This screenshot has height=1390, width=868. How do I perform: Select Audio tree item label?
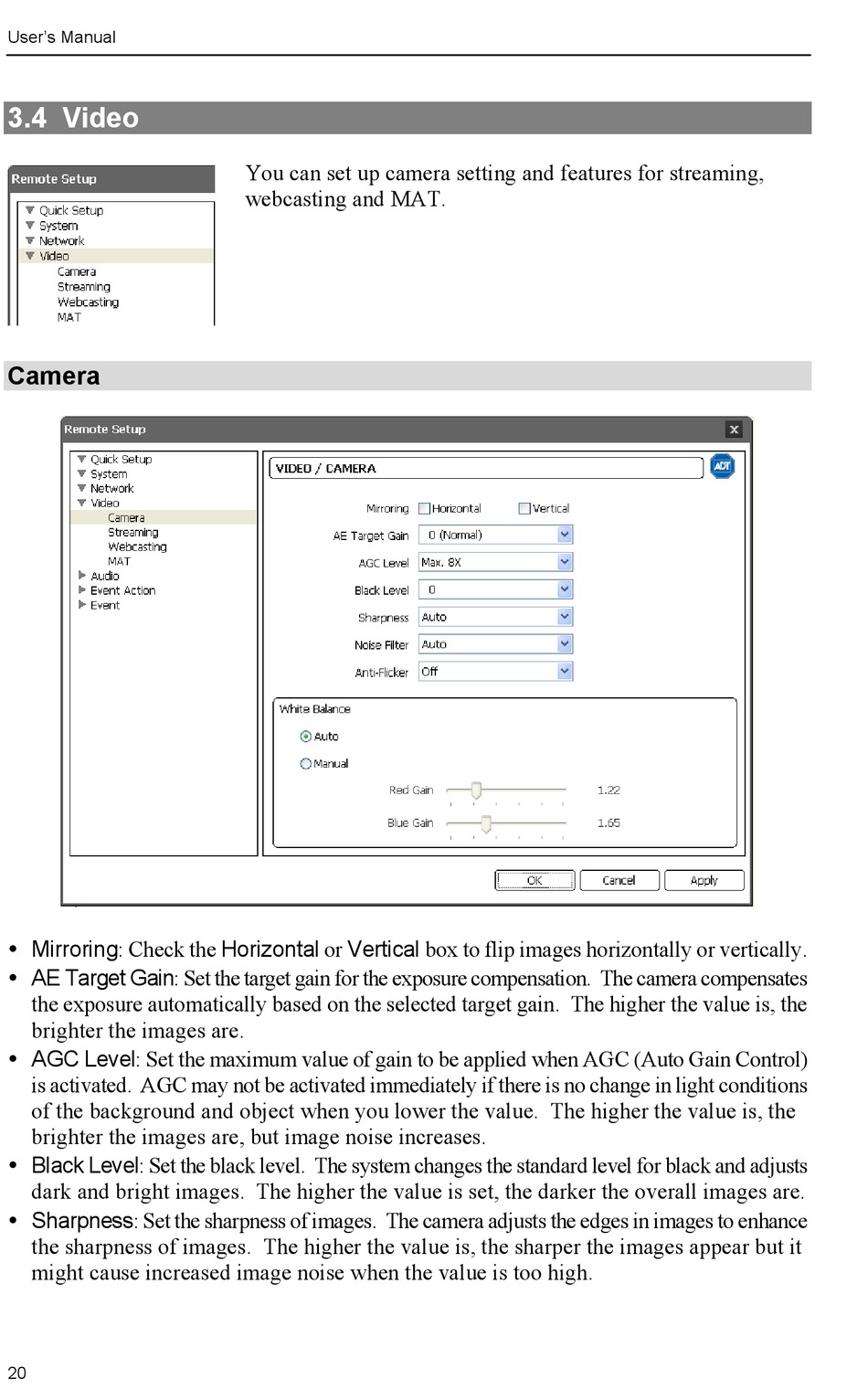(105, 576)
